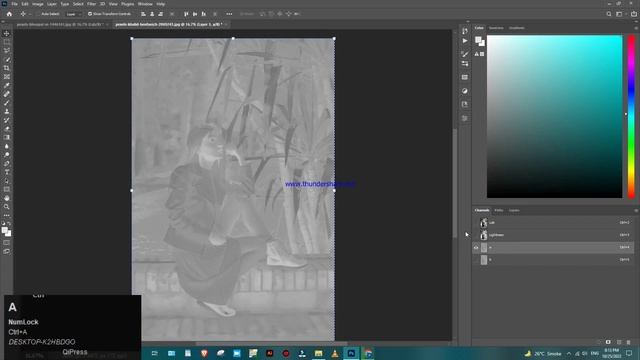This screenshot has height=360, width=640.
Task: Open the Brave browser taskbar icon
Action: click(204, 353)
